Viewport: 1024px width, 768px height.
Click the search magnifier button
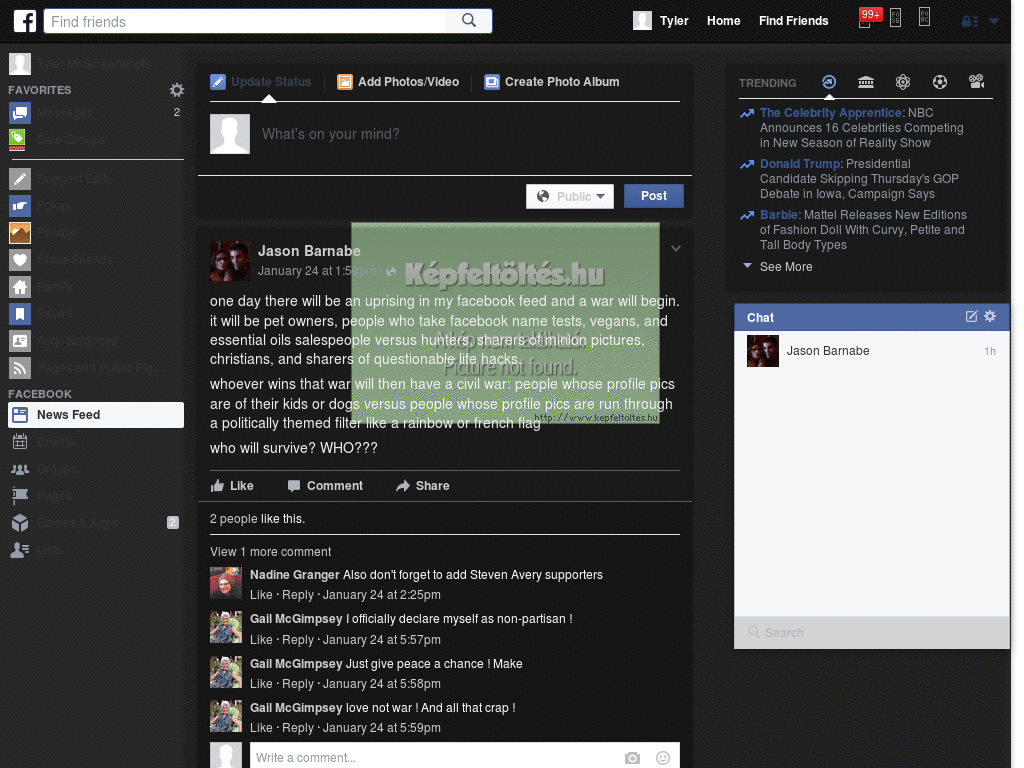(x=469, y=21)
